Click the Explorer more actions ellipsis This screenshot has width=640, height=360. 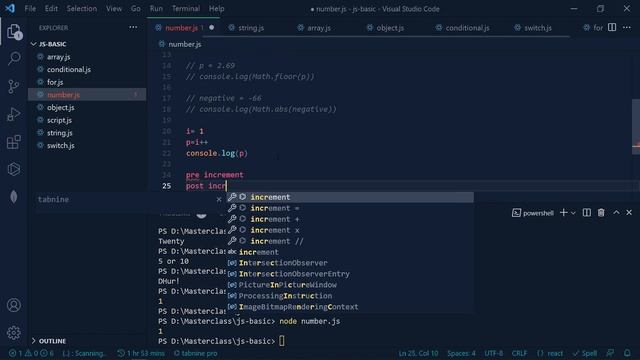pyautogui.click(x=133, y=27)
